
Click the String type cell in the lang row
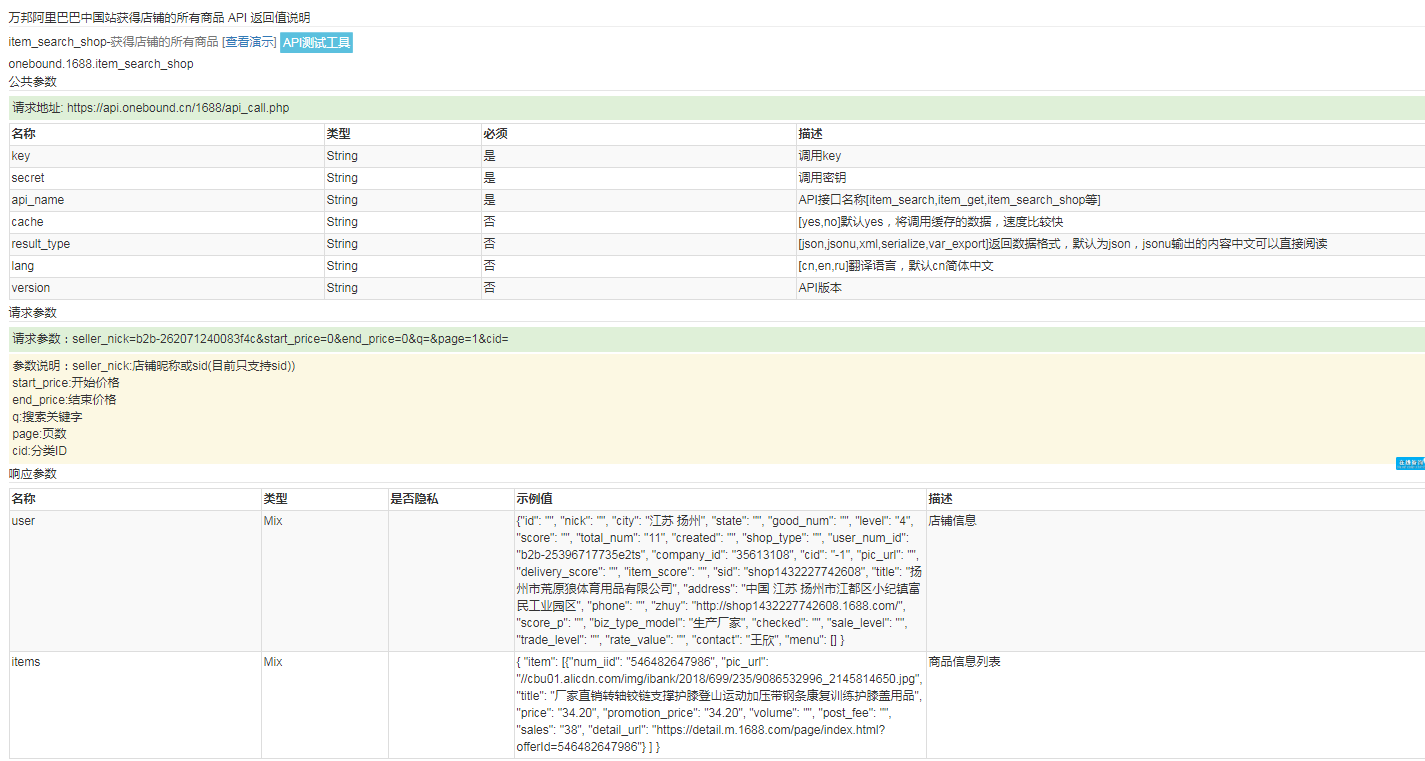pyautogui.click(x=402, y=266)
